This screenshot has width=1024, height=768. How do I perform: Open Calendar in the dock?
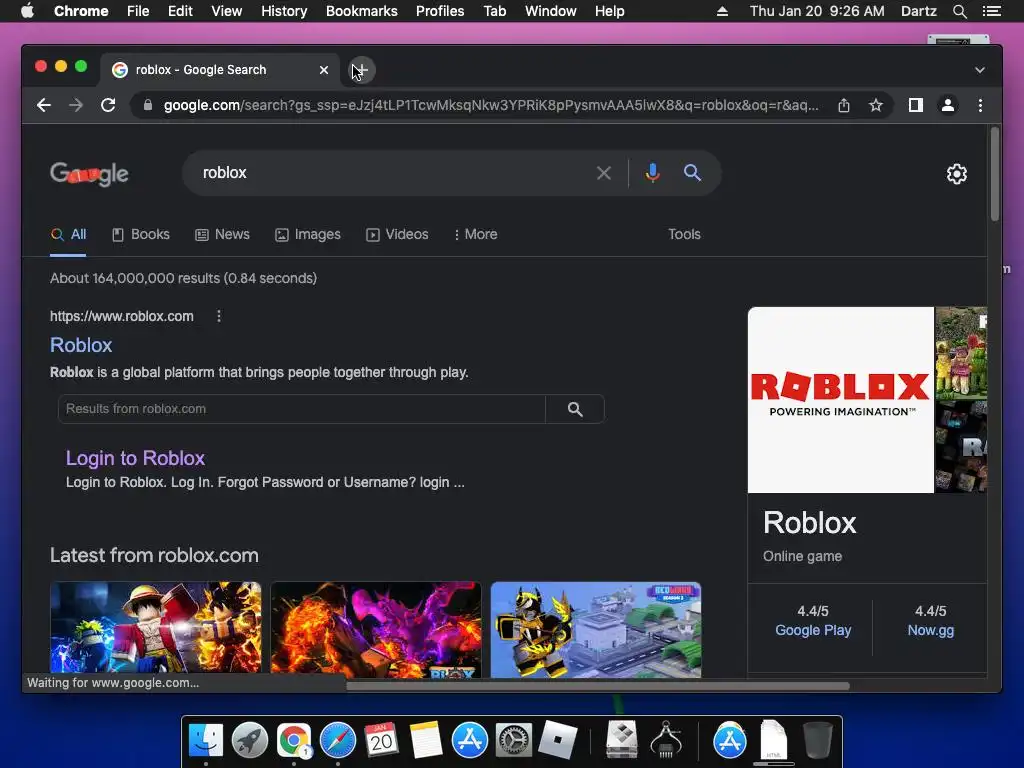[381, 741]
